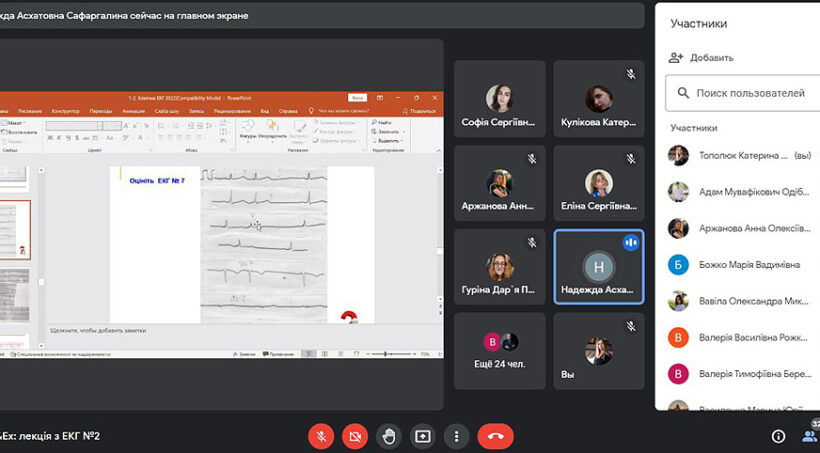Click Найти in the editing group

click(382, 122)
